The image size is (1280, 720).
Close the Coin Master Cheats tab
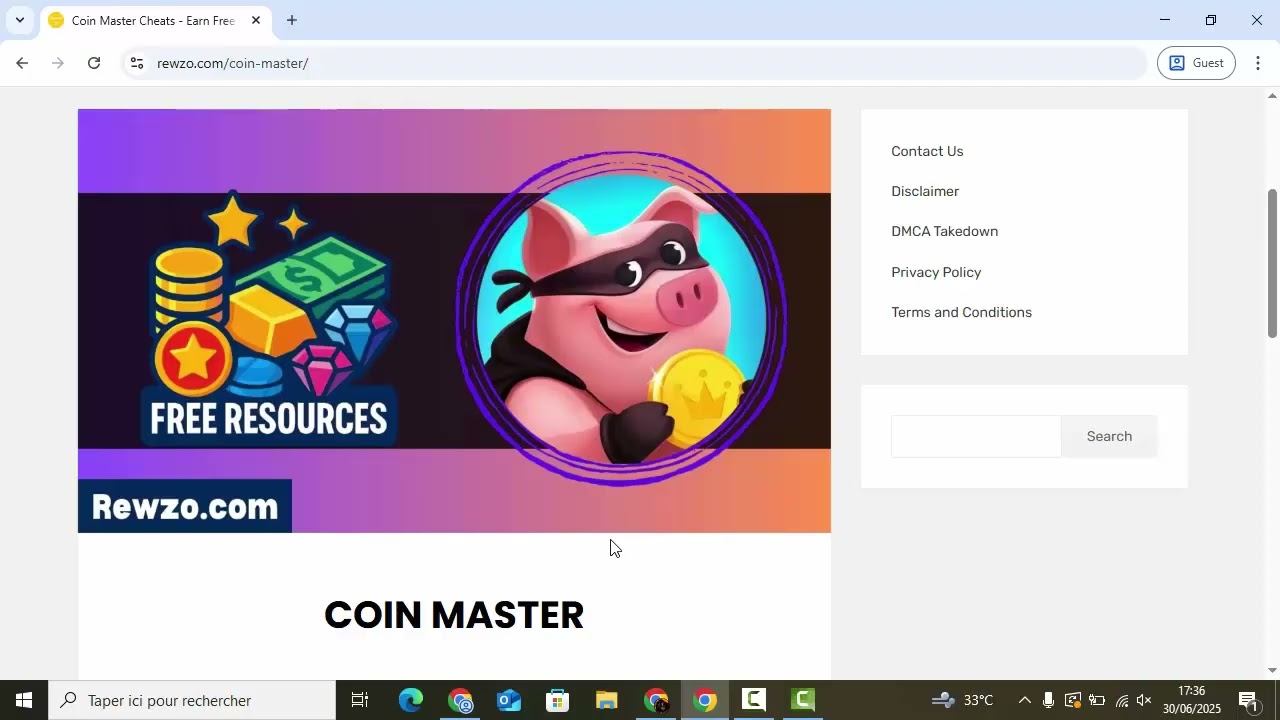(x=255, y=20)
